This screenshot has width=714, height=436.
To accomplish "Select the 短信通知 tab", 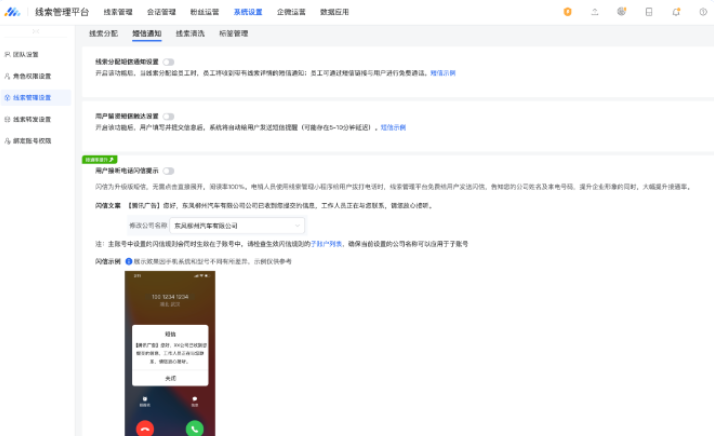I will click(147, 33).
